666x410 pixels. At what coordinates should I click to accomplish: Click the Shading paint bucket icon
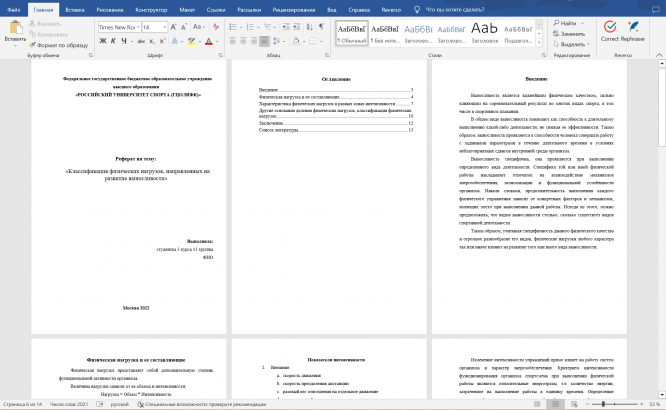(296, 41)
